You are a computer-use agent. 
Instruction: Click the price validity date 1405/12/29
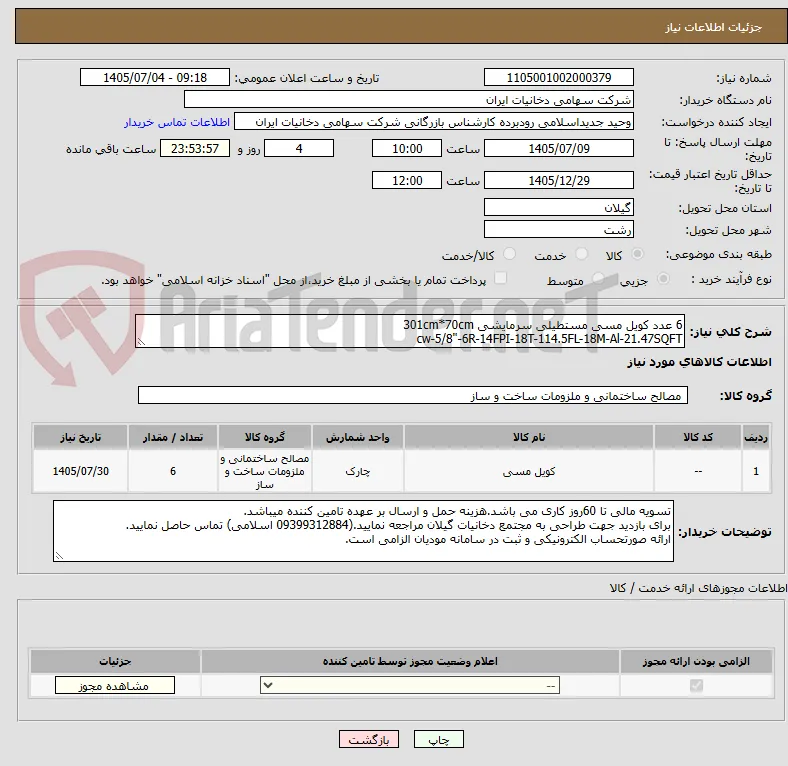[558, 180]
